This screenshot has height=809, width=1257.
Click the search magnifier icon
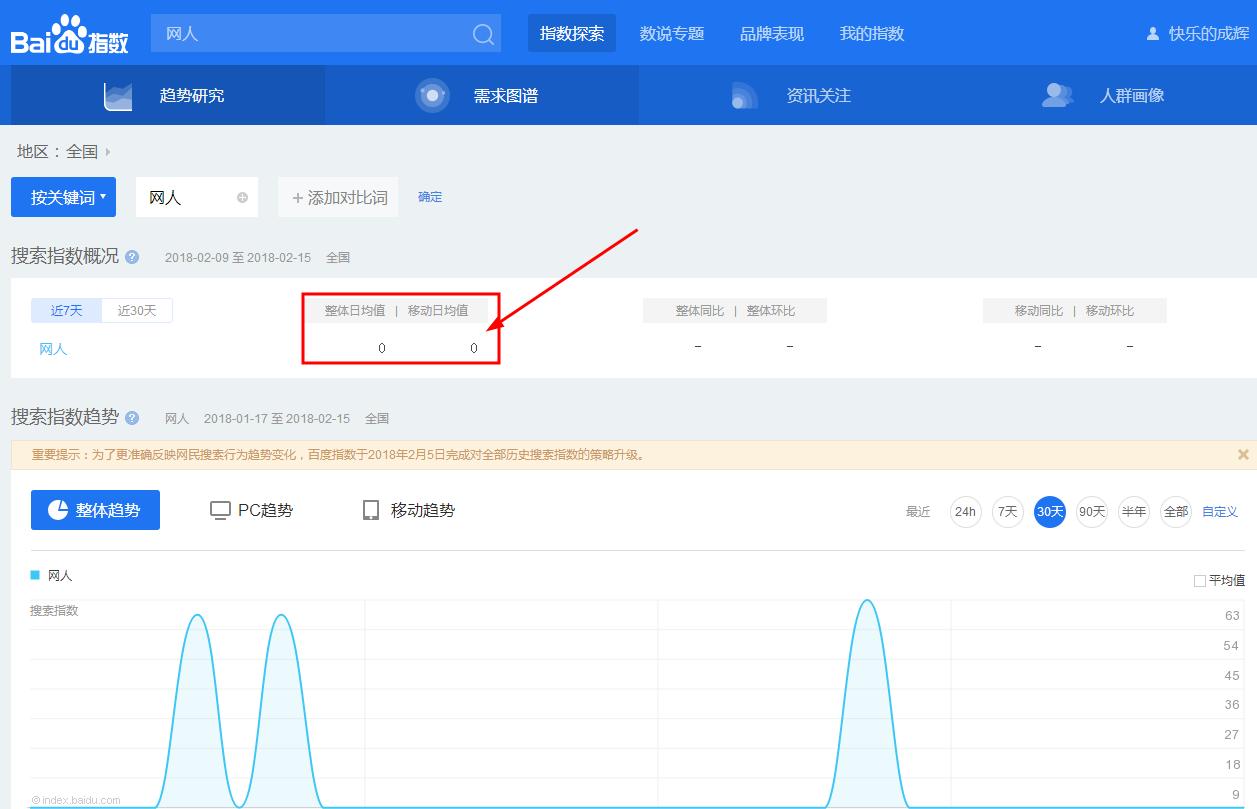(x=482, y=33)
